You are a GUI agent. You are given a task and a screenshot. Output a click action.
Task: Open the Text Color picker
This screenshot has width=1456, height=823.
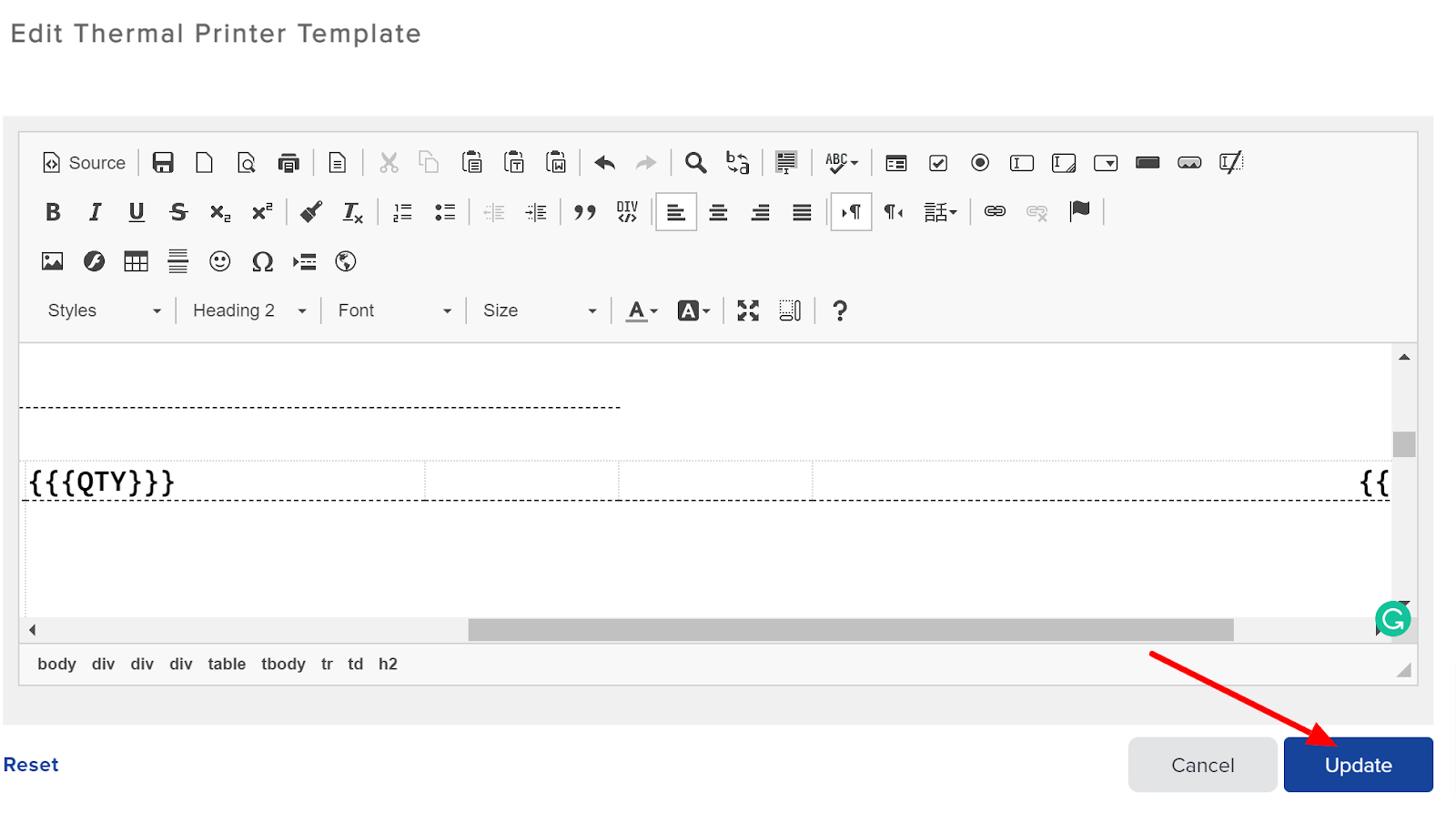tap(640, 310)
